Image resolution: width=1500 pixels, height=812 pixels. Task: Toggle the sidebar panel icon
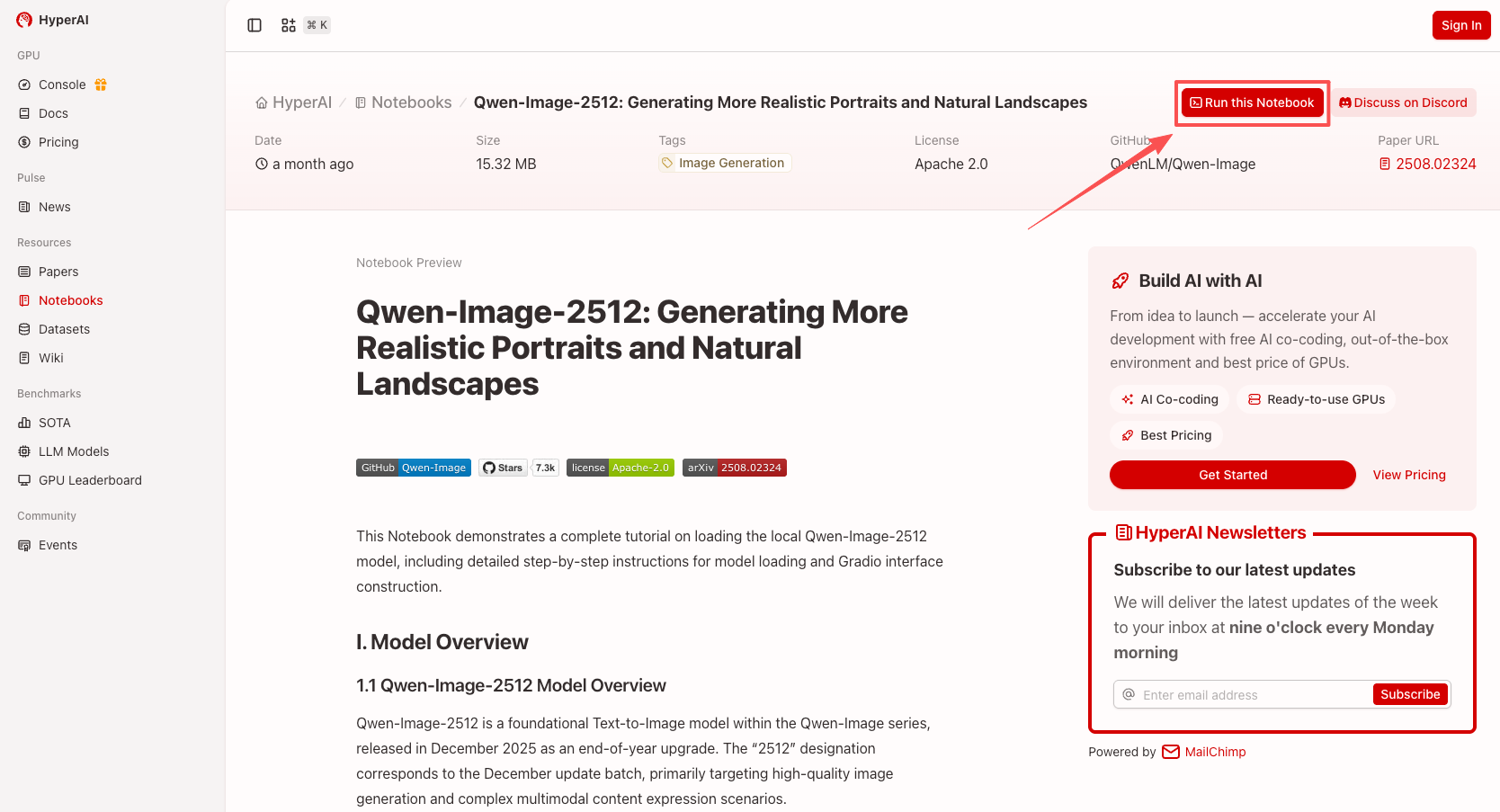(254, 25)
